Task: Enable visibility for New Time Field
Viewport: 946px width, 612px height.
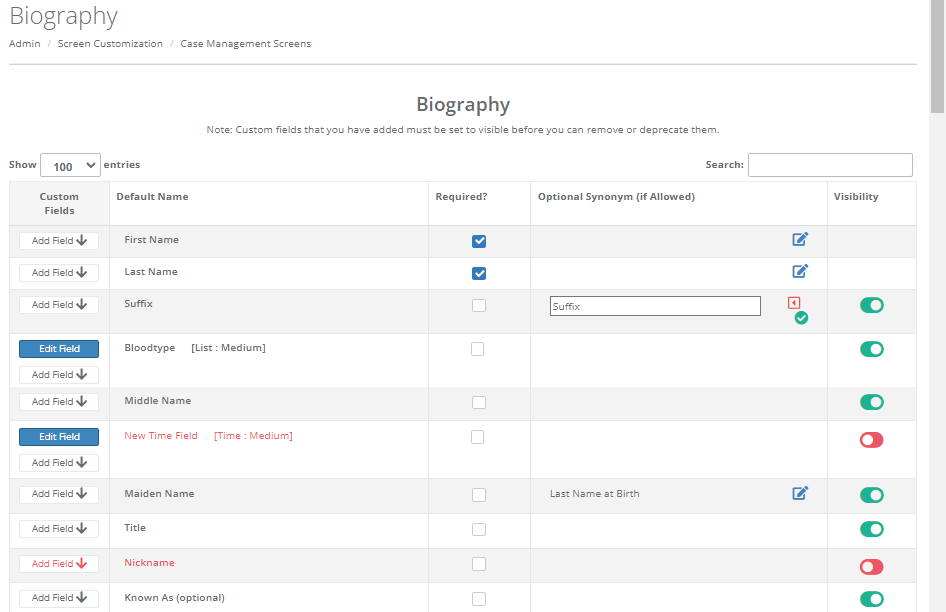Action: (x=871, y=439)
